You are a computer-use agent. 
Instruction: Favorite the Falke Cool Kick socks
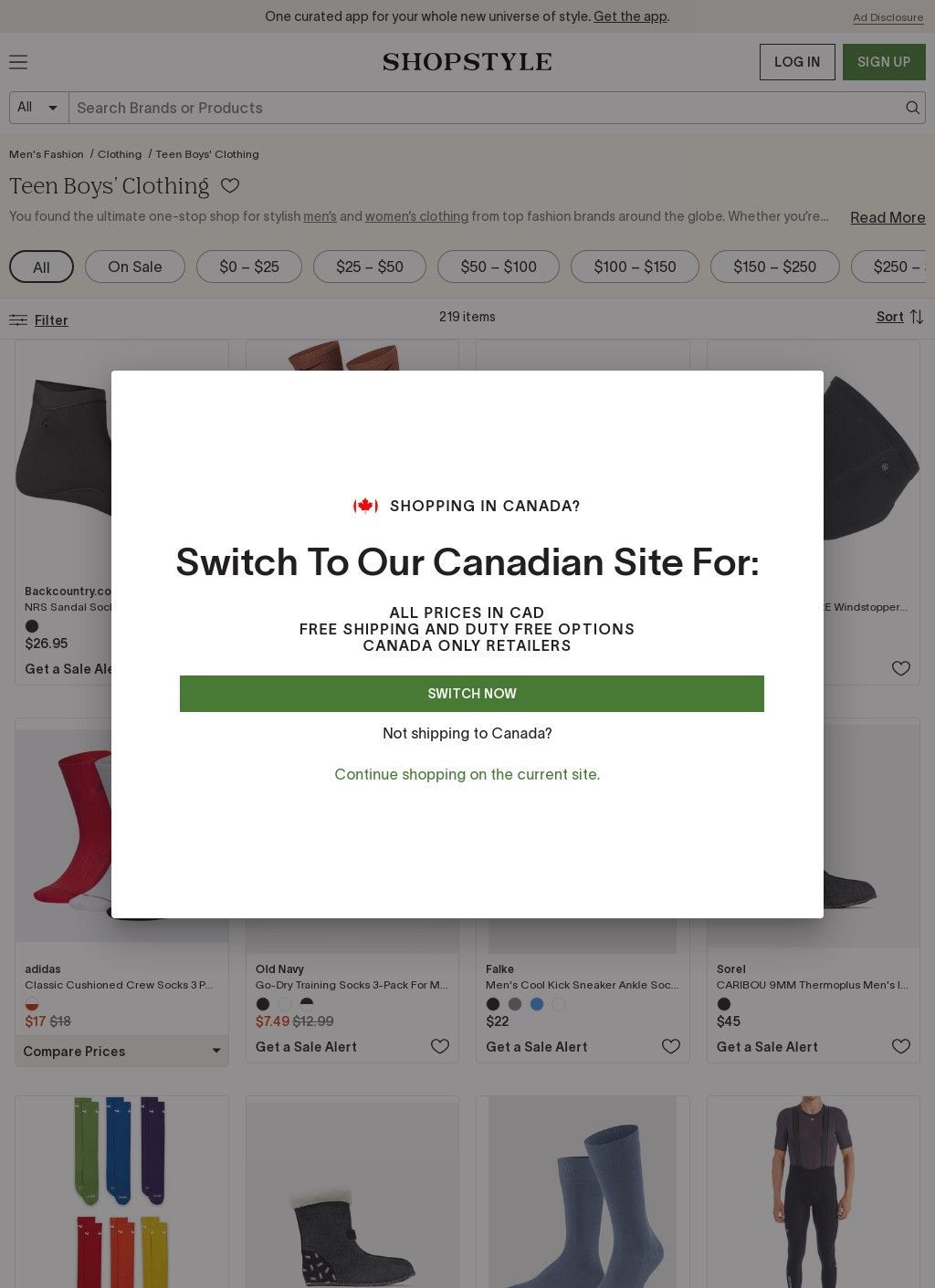pos(671,1047)
